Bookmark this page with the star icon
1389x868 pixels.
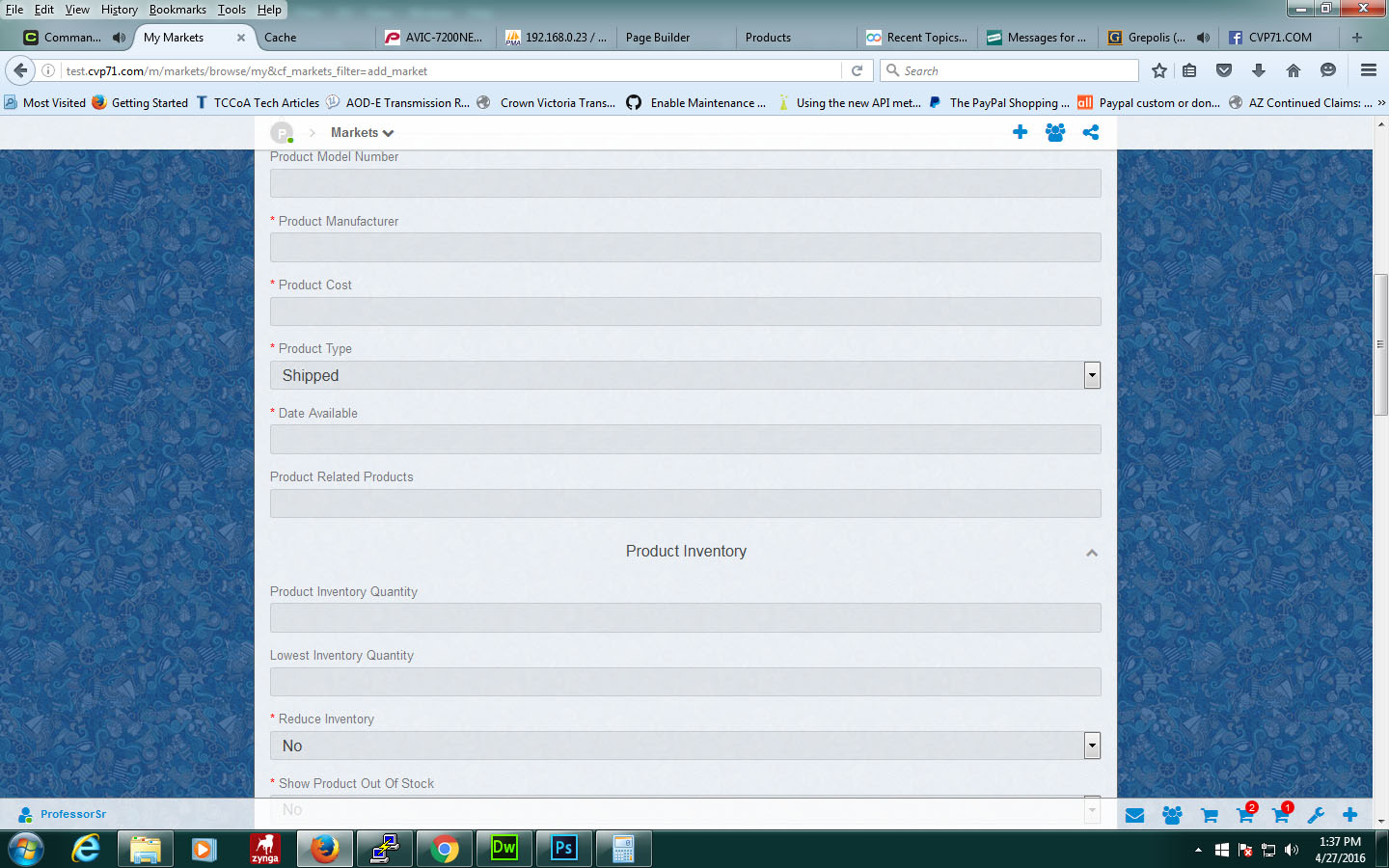[x=1159, y=70]
